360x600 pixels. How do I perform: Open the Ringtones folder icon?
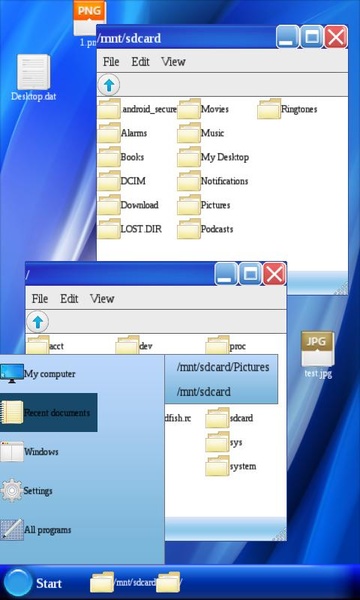(x=269, y=109)
